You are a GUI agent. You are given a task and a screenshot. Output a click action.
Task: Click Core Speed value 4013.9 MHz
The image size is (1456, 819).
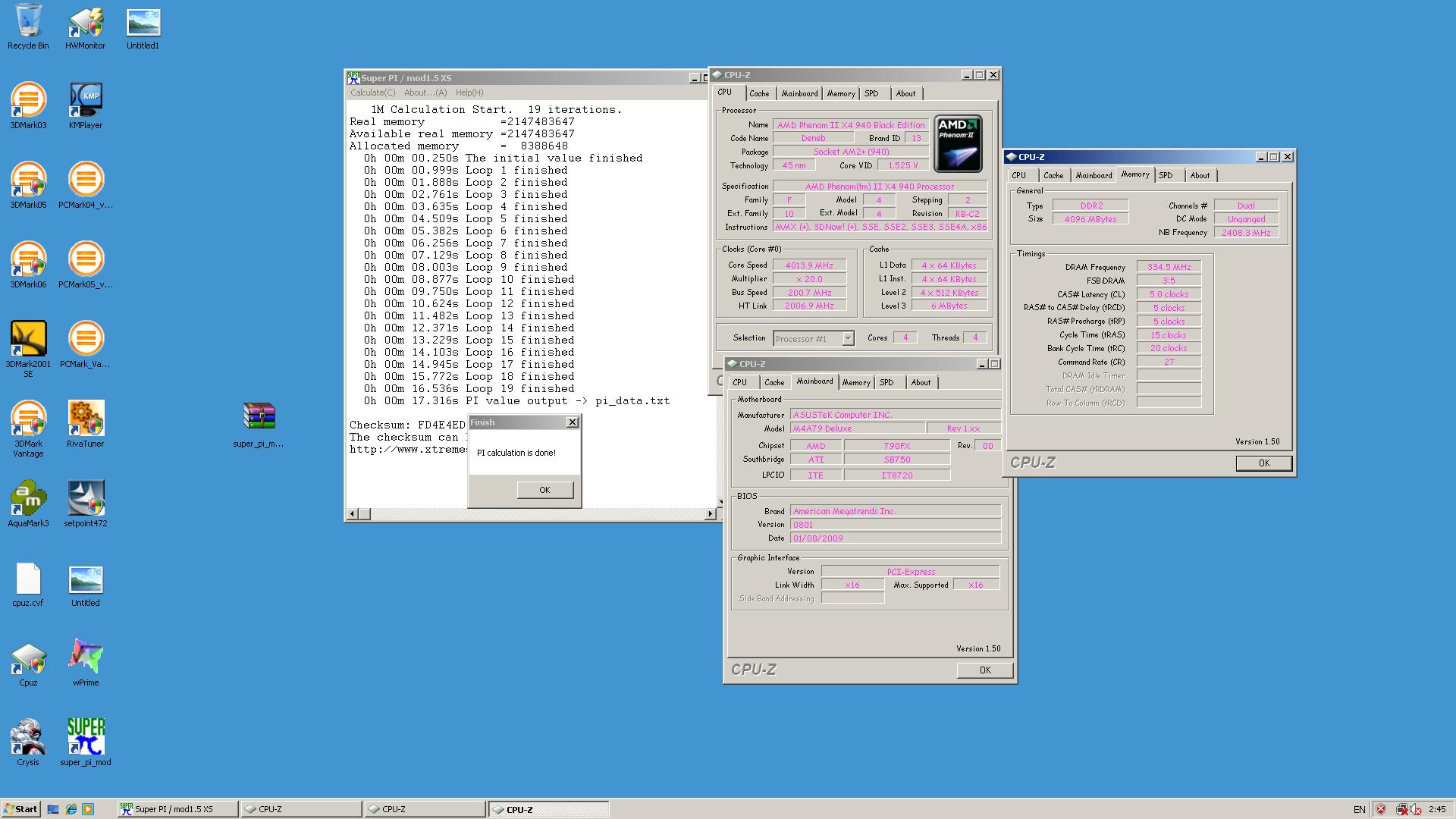[x=809, y=265]
